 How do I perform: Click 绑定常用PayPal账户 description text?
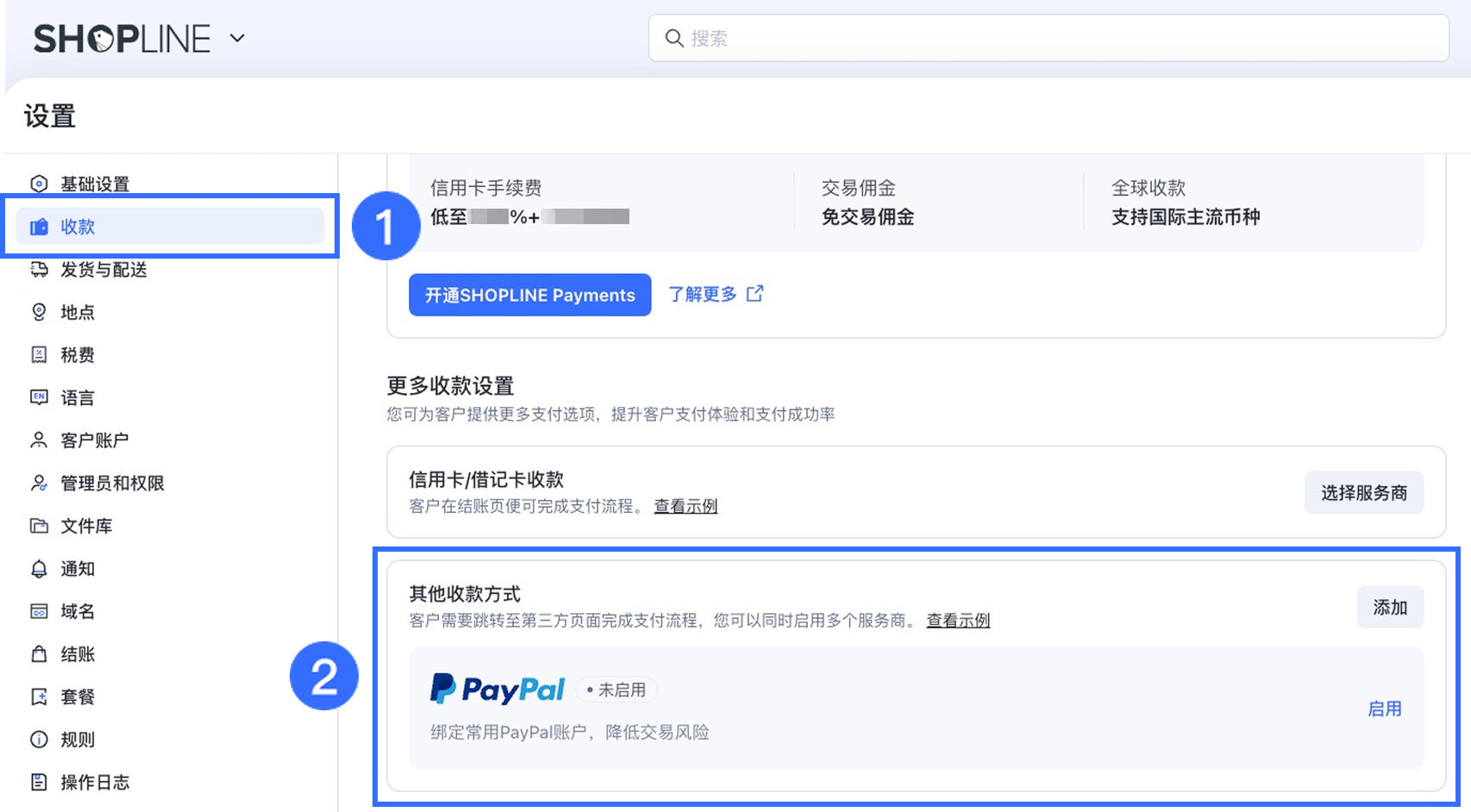570,733
